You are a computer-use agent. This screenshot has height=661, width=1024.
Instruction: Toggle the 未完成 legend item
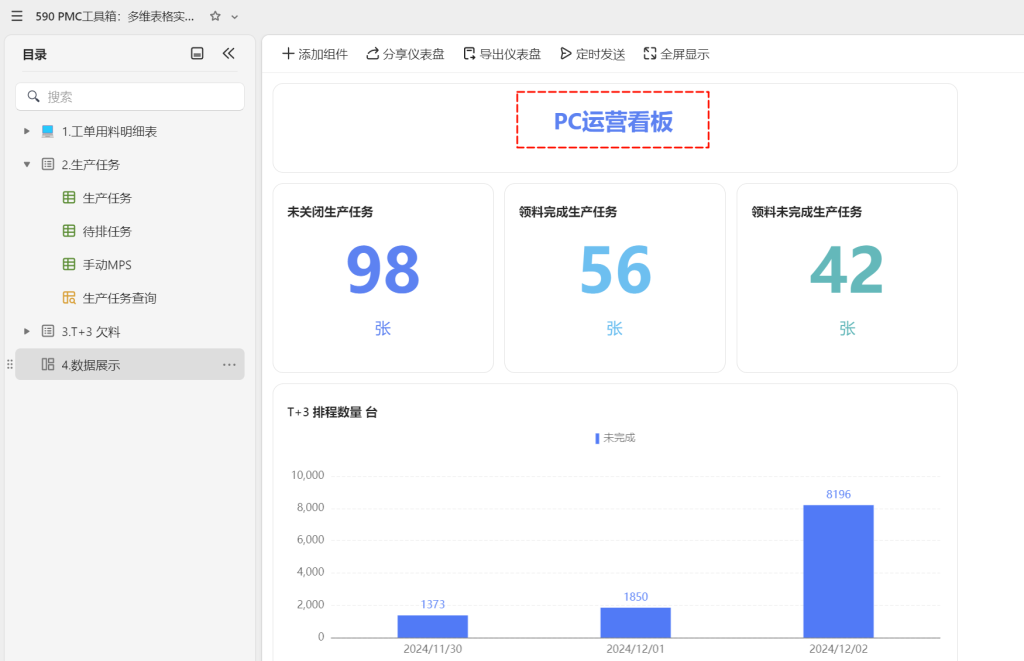(615, 438)
